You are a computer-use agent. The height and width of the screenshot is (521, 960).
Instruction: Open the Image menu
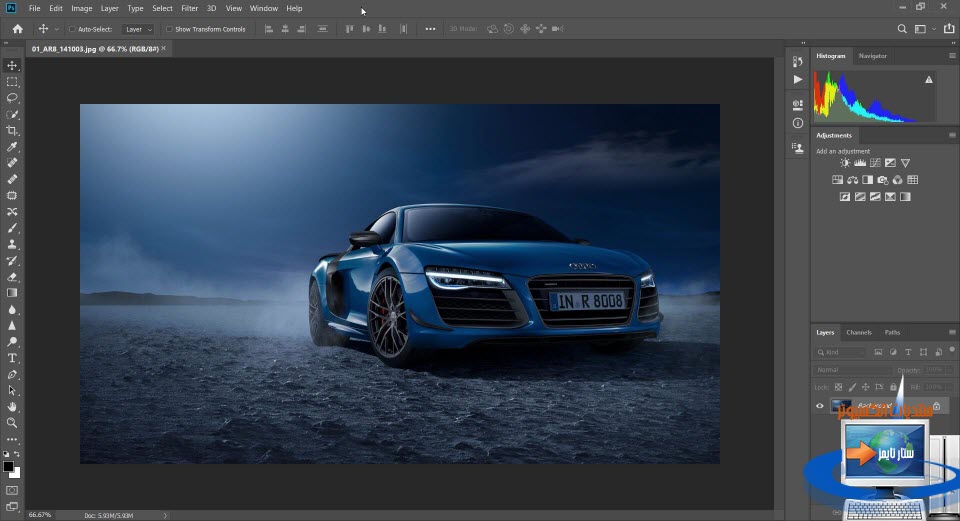point(81,9)
